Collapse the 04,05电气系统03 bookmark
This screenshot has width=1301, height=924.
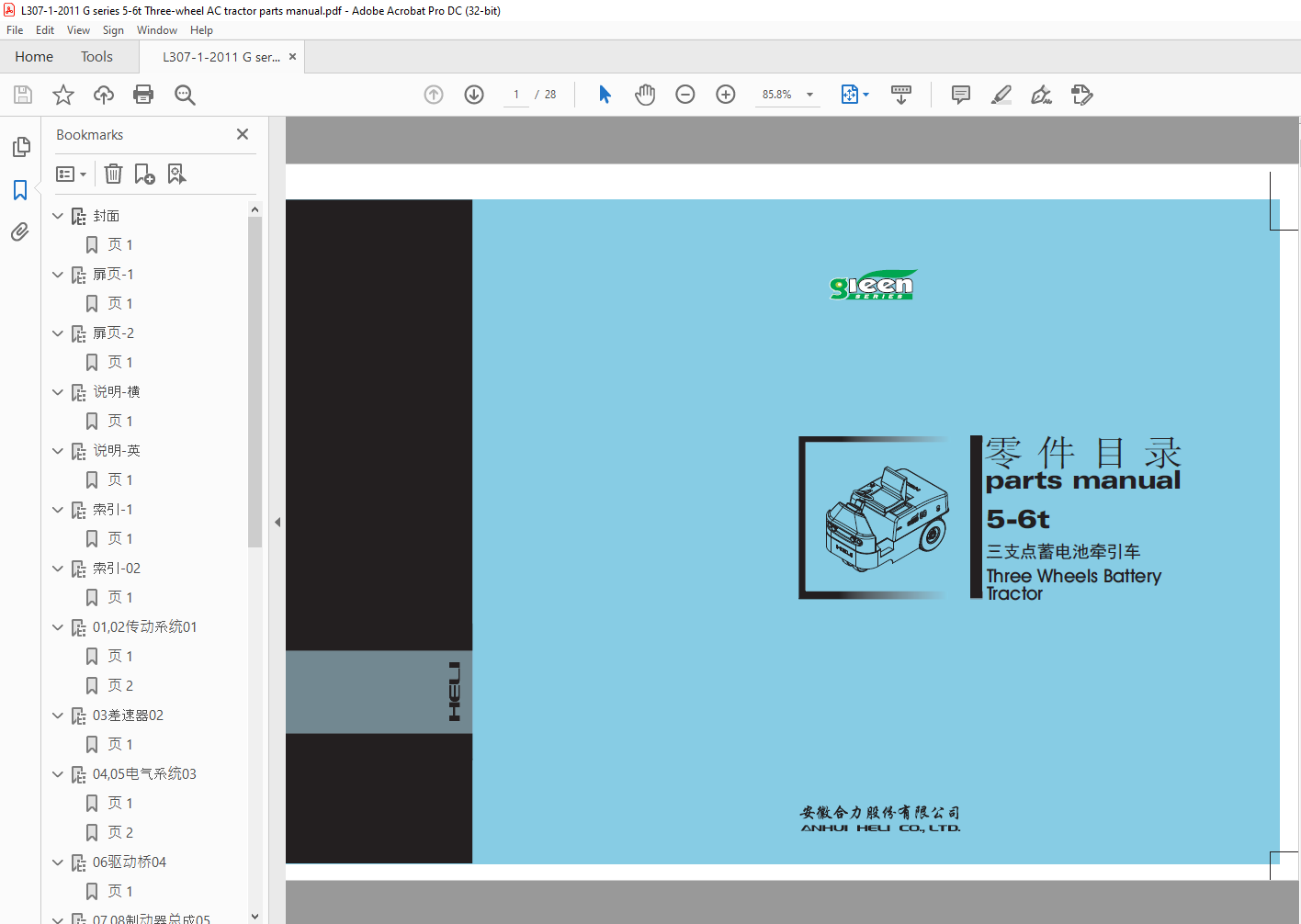pos(58,774)
